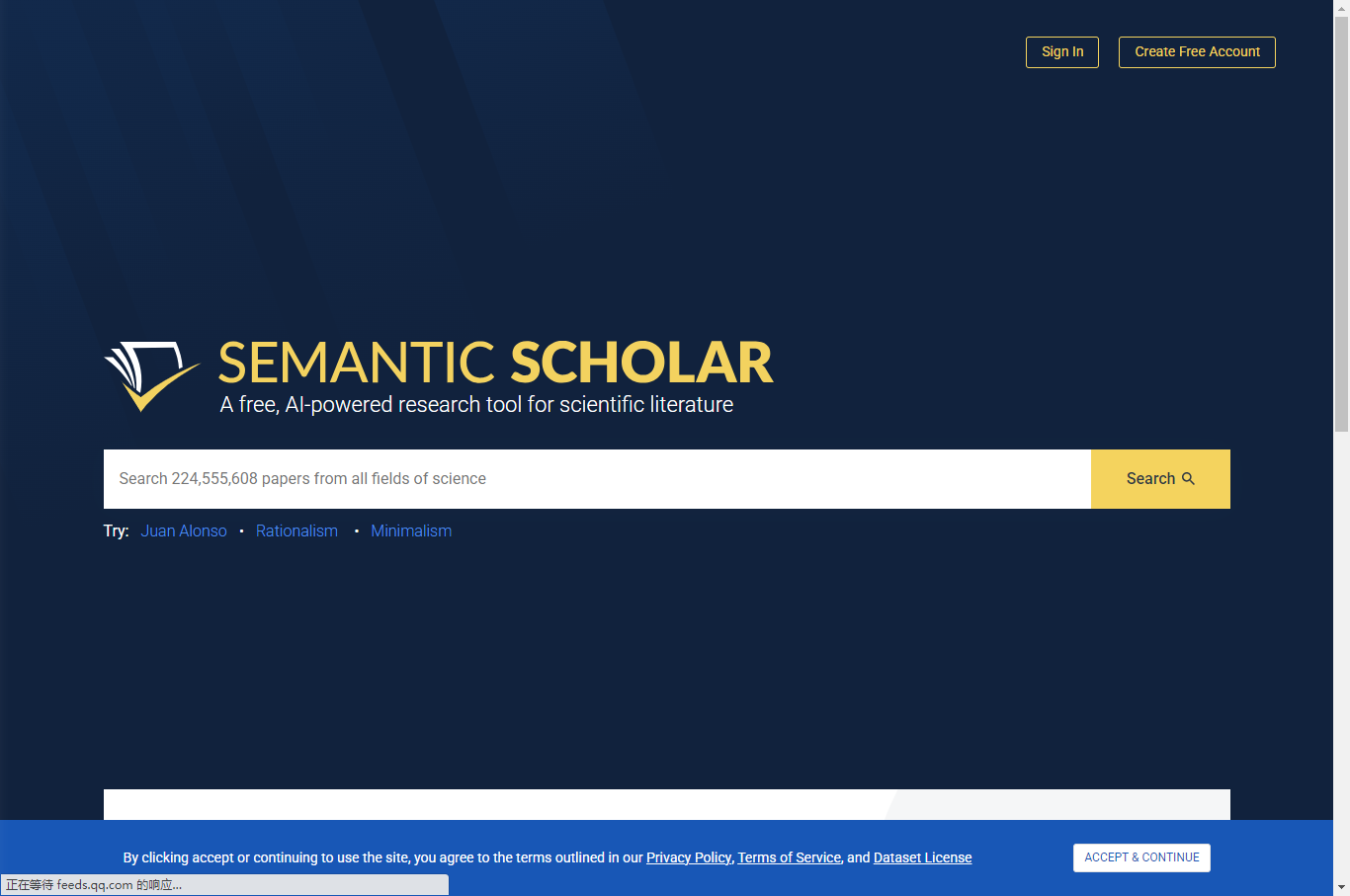This screenshot has width=1350, height=896.
Task: Click the yellow Search button
Action: tap(1160, 479)
